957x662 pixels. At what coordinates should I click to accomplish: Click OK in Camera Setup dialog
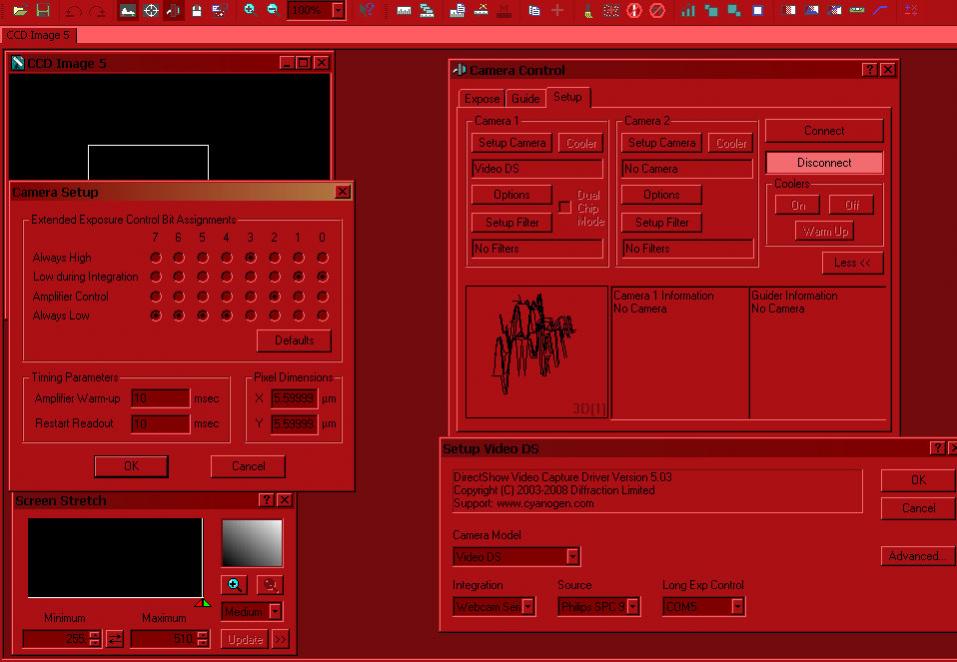click(131, 466)
